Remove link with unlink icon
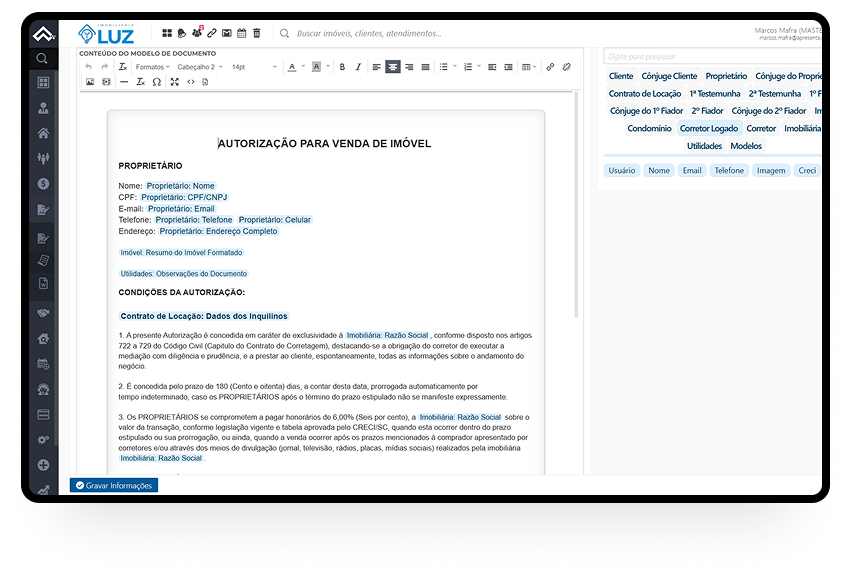Image resolution: width=851 pixels, height=579 pixels. tap(567, 67)
